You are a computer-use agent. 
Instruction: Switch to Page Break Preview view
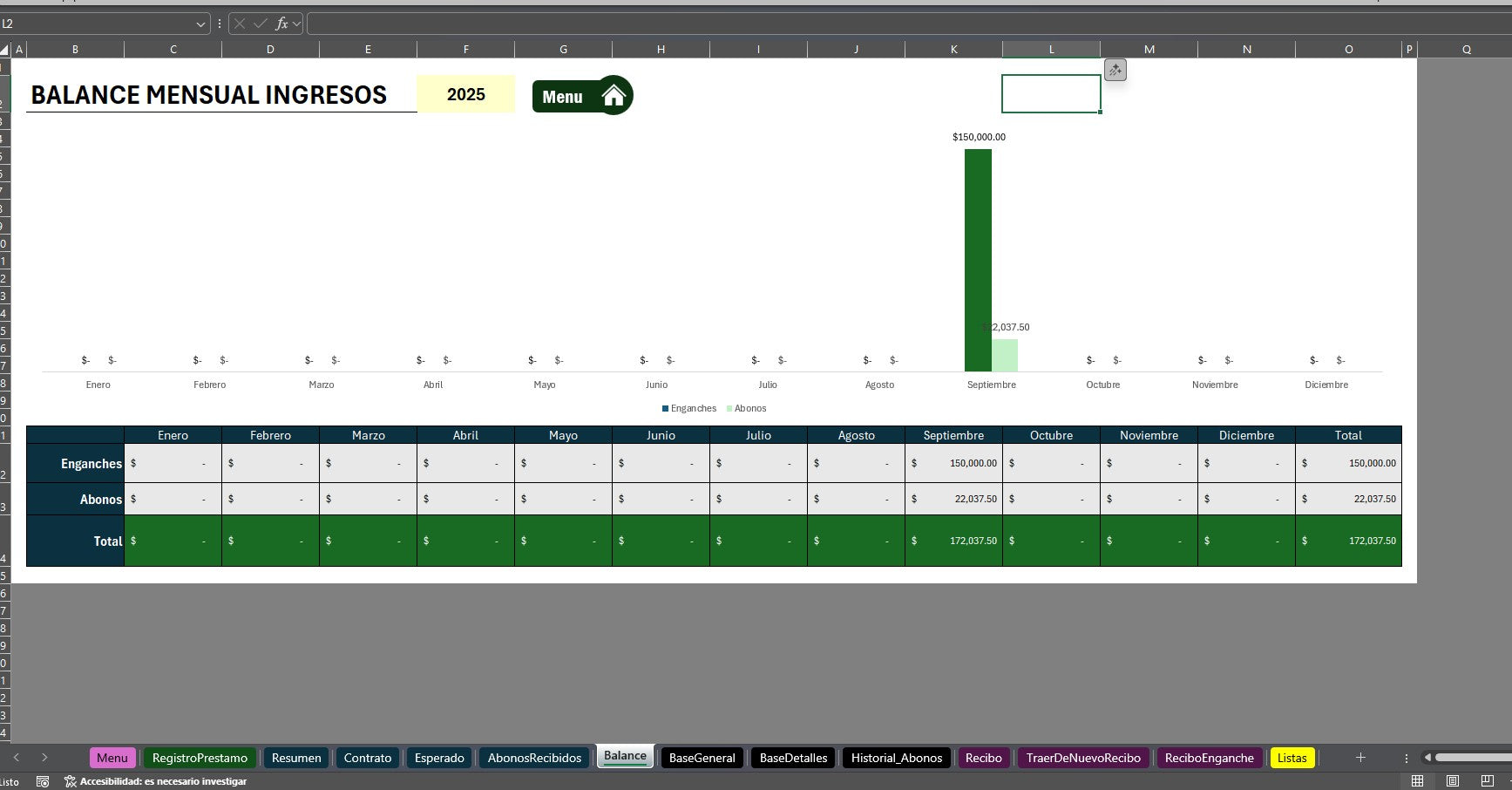click(1487, 781)
